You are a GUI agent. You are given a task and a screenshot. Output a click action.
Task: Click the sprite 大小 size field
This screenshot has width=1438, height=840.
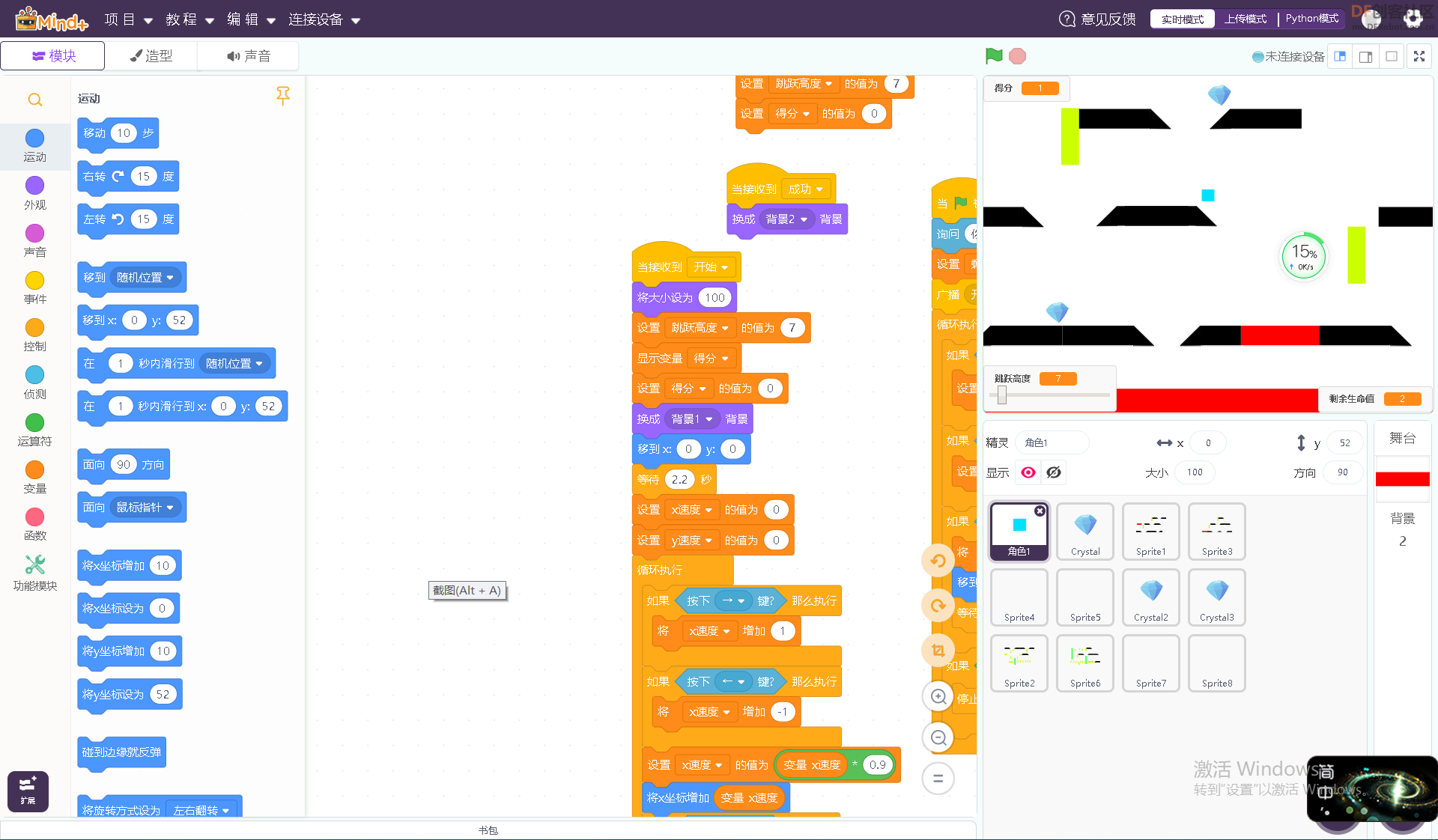(x=1195, y=472)
